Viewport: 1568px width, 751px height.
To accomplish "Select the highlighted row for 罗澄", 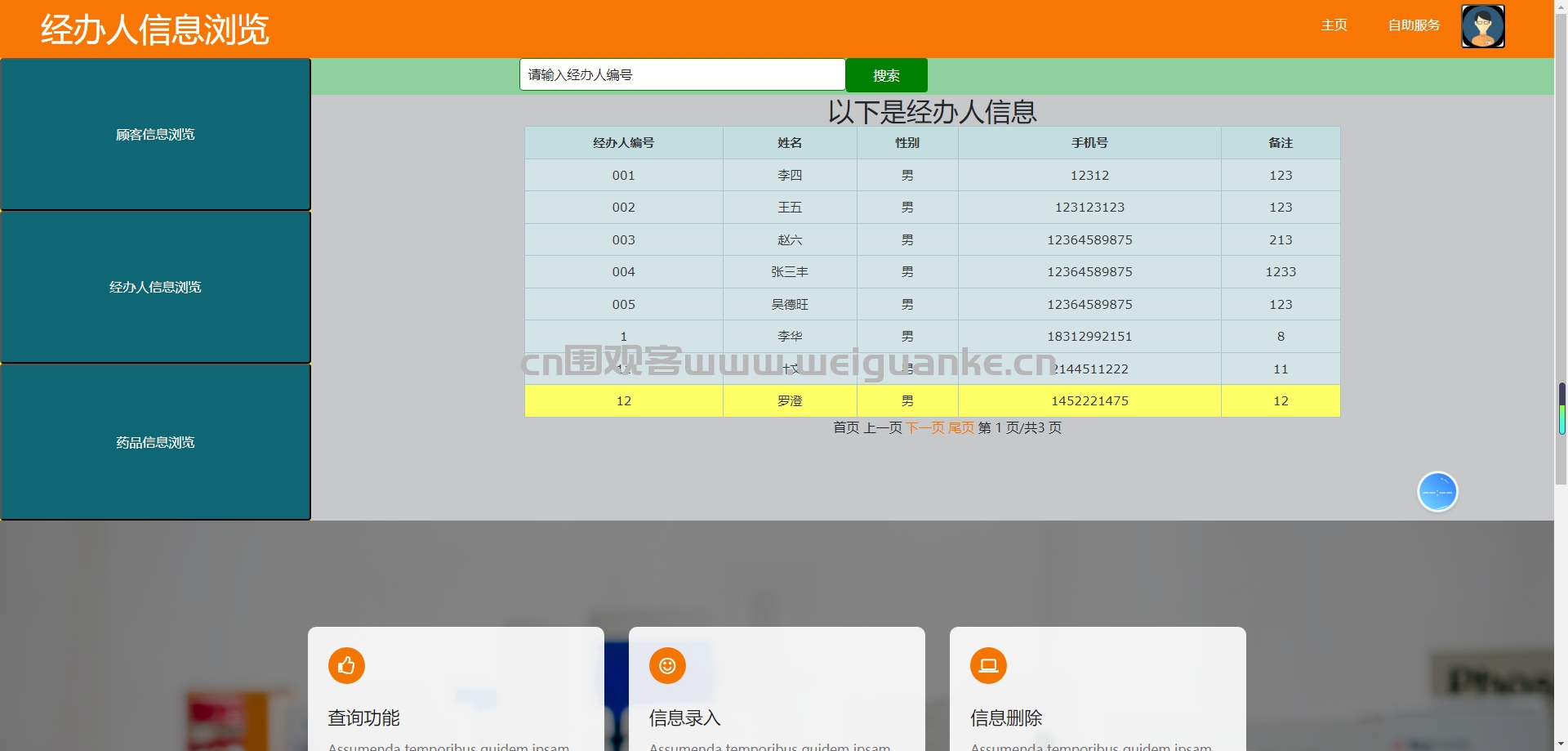I will 932,400.
